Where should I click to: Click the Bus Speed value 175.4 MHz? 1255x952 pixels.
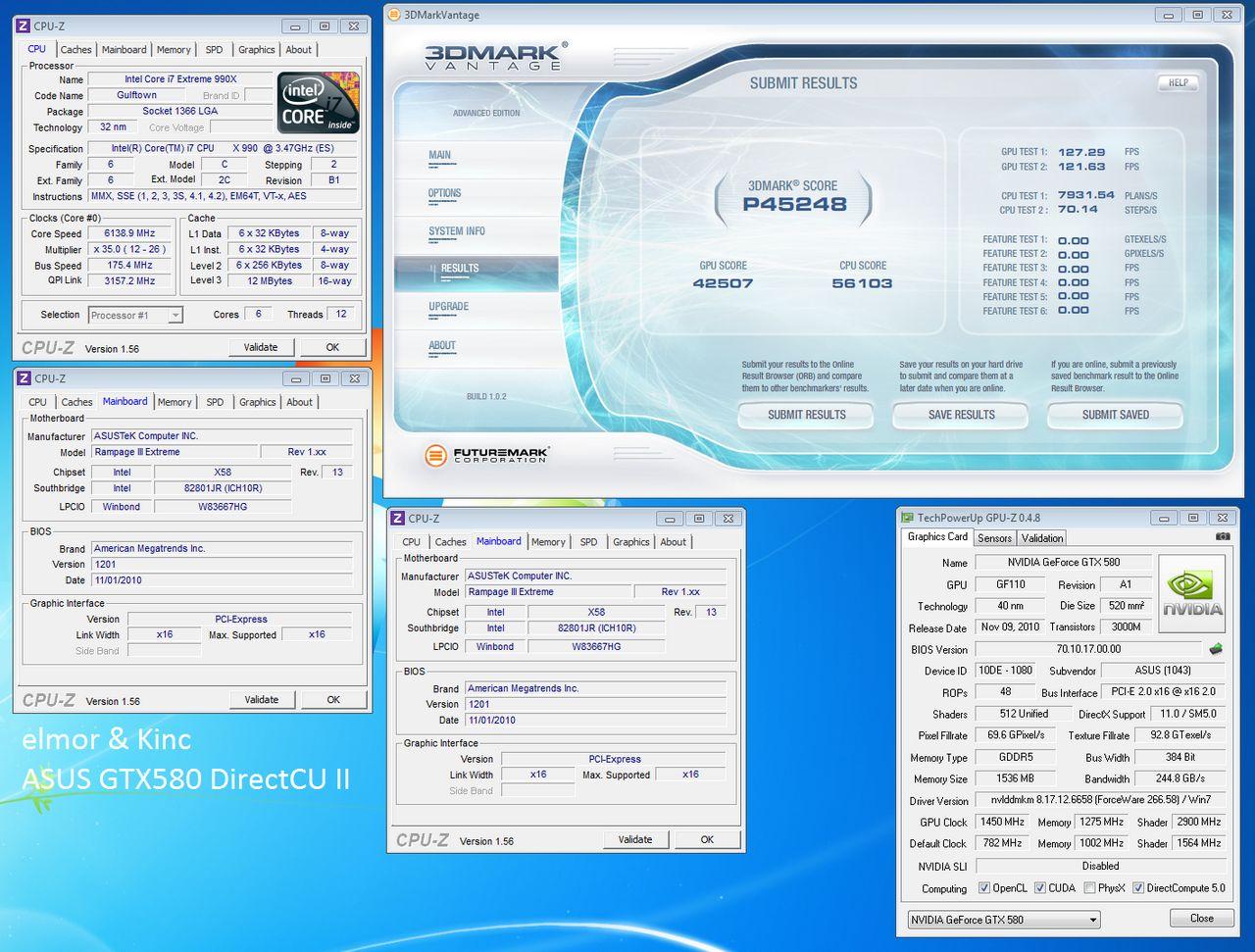129,265
